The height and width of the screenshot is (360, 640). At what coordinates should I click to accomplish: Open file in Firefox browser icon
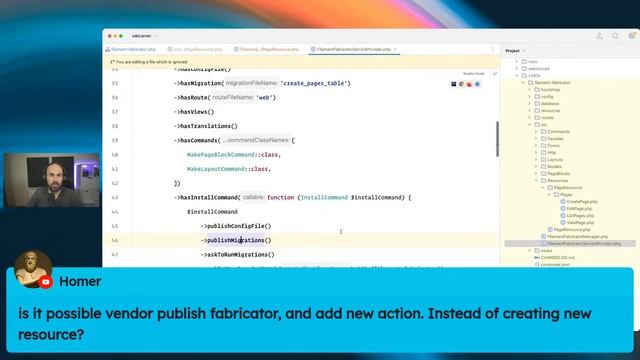469,84
